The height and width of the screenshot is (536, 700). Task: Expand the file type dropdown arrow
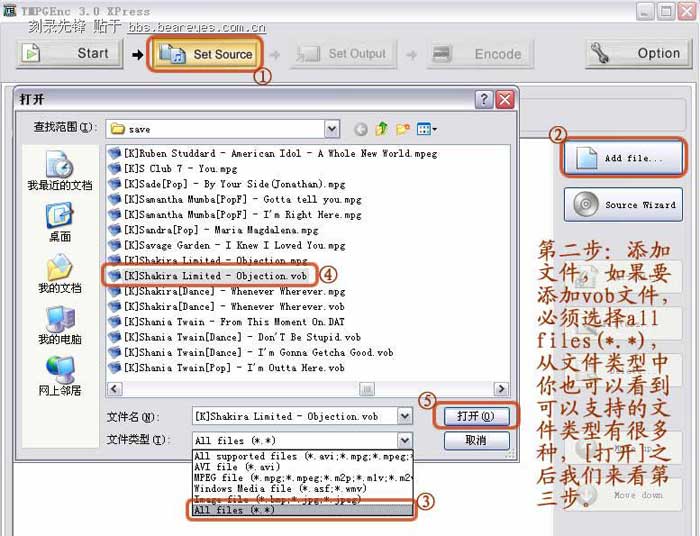pyautogui.click(x=405, y=440)
